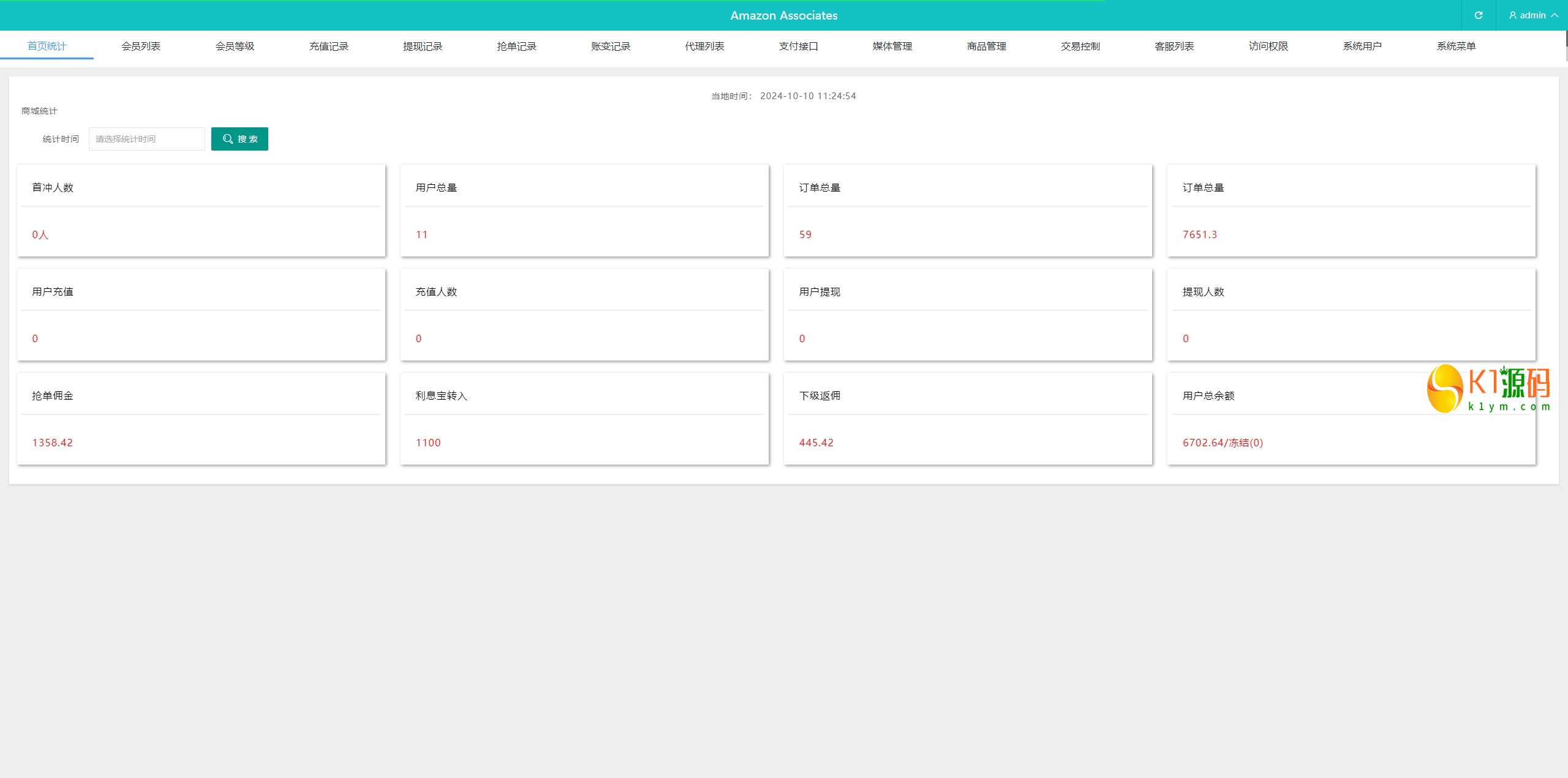Expand the admin dropdown chevron
Viewport: 1568px width, 778px height.
[x=1555, y=15]
